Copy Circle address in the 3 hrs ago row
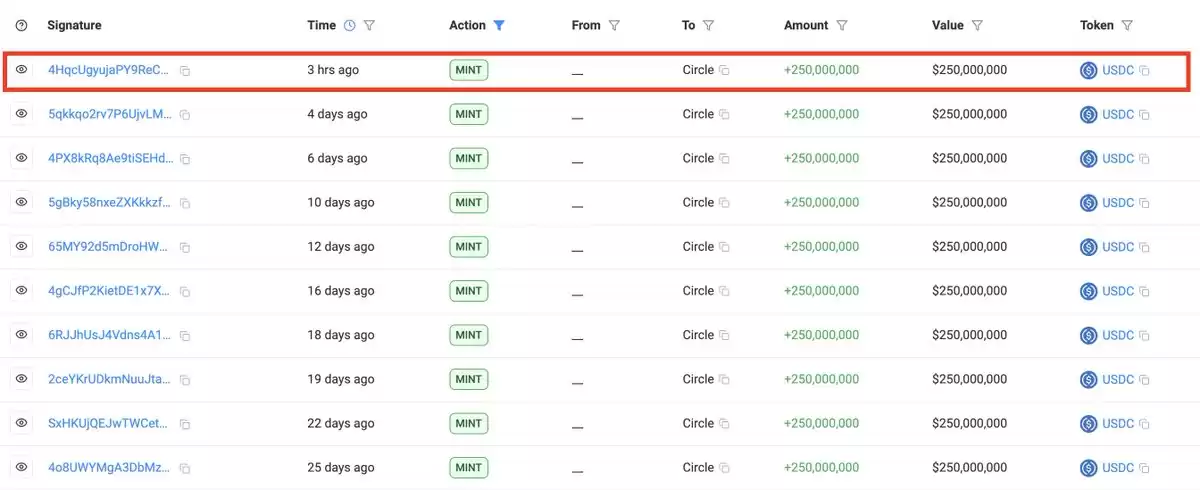 click(x=724, y=71)
